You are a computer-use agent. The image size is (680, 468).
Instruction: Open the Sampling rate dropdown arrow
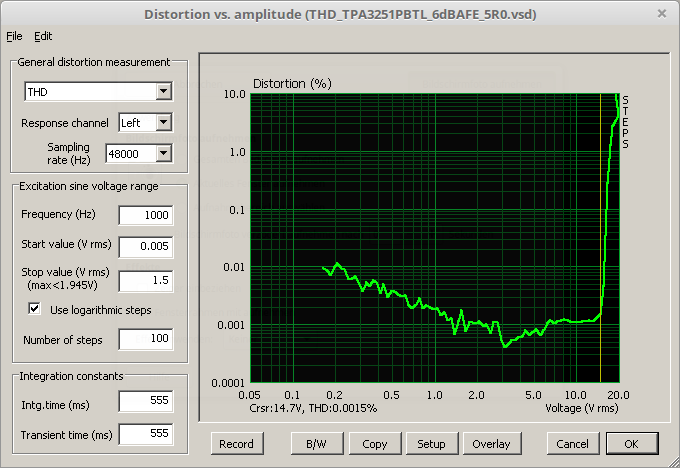point(163,154)
